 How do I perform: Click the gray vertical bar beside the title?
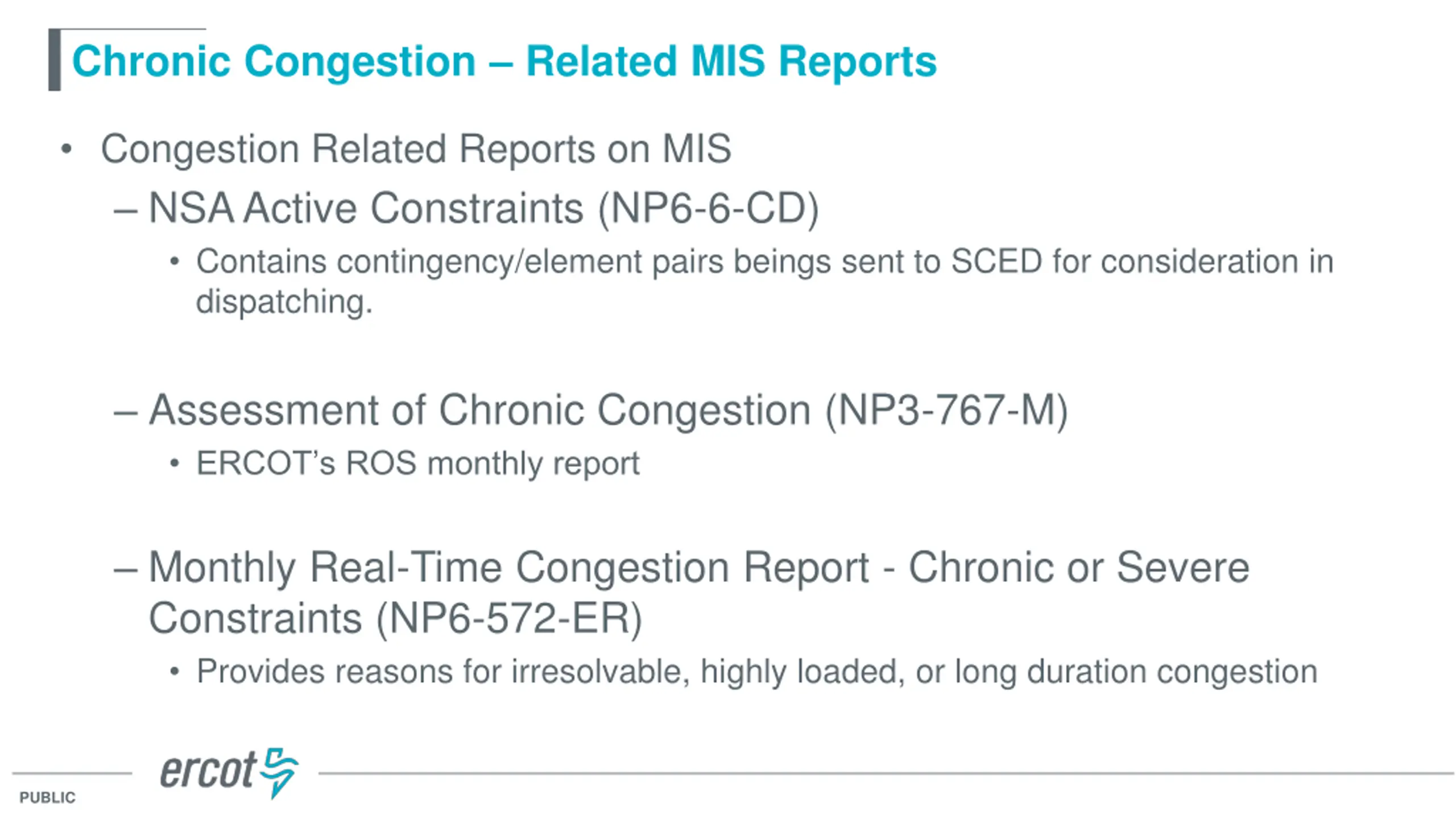[55, 60]
